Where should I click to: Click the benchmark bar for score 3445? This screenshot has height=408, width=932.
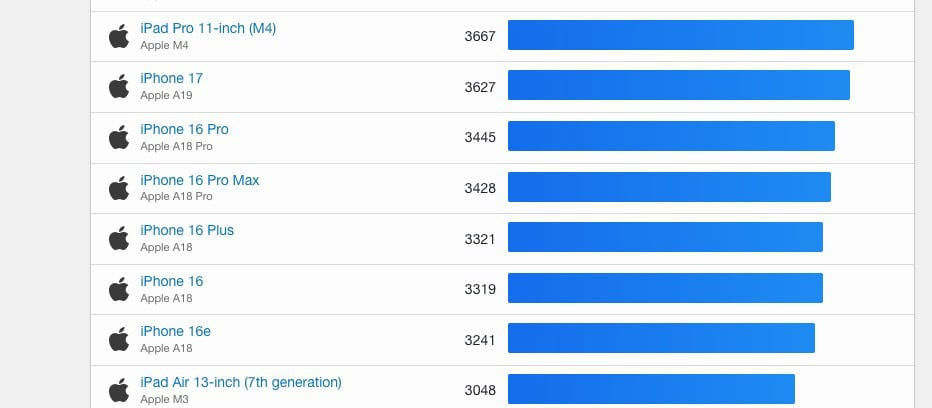tap(671, 136)
